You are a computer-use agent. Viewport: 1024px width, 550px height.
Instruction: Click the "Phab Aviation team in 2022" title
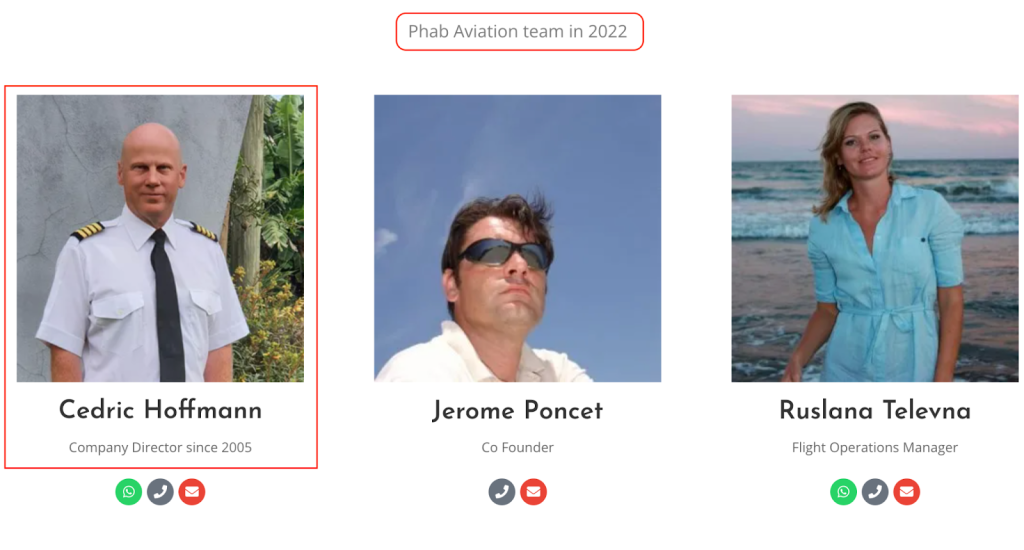tap(518, 32)
